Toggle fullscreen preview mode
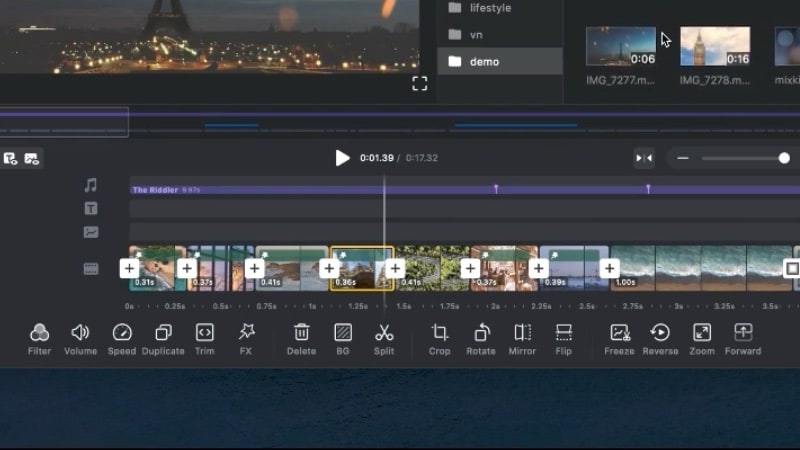Screen dimensions: 800x450 [420, 83]
